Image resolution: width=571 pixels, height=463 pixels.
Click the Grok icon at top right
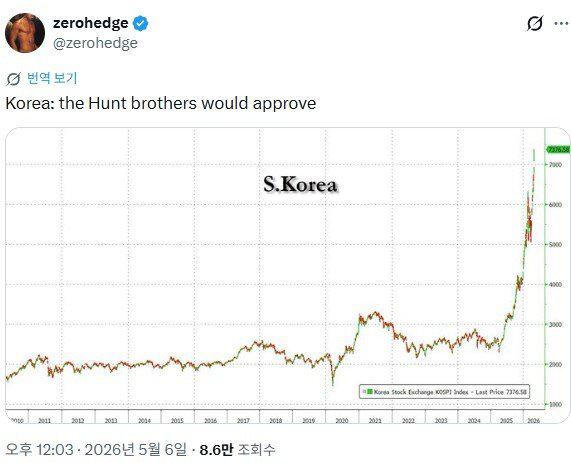535,24
